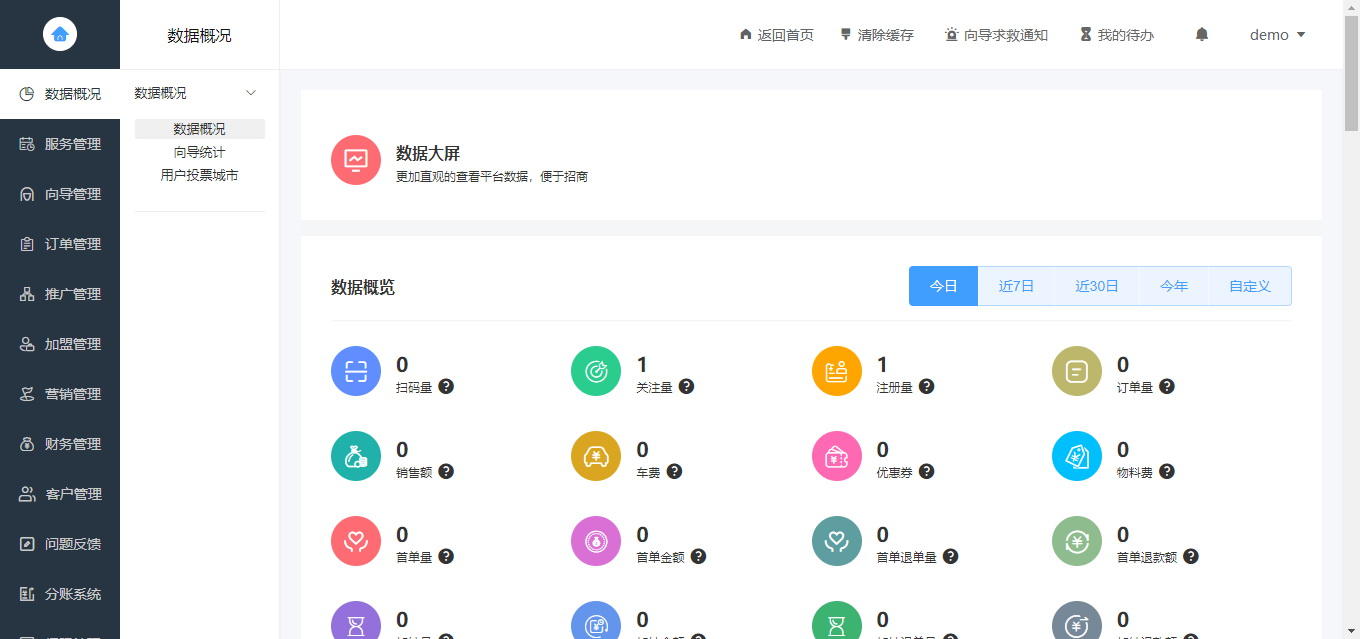Show help for 首单金额 question mark

pyautogui.click(x=698, y=556)
